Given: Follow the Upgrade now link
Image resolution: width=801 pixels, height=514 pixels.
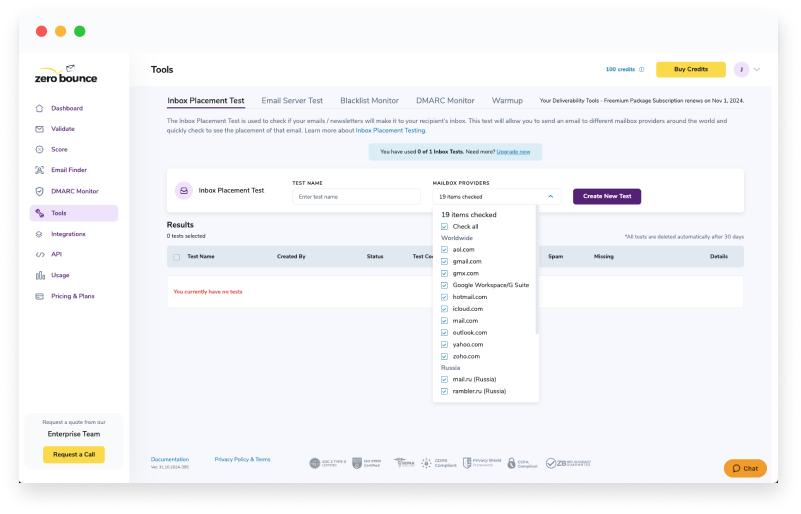Looking at the screenshot, I should [513, 152].
